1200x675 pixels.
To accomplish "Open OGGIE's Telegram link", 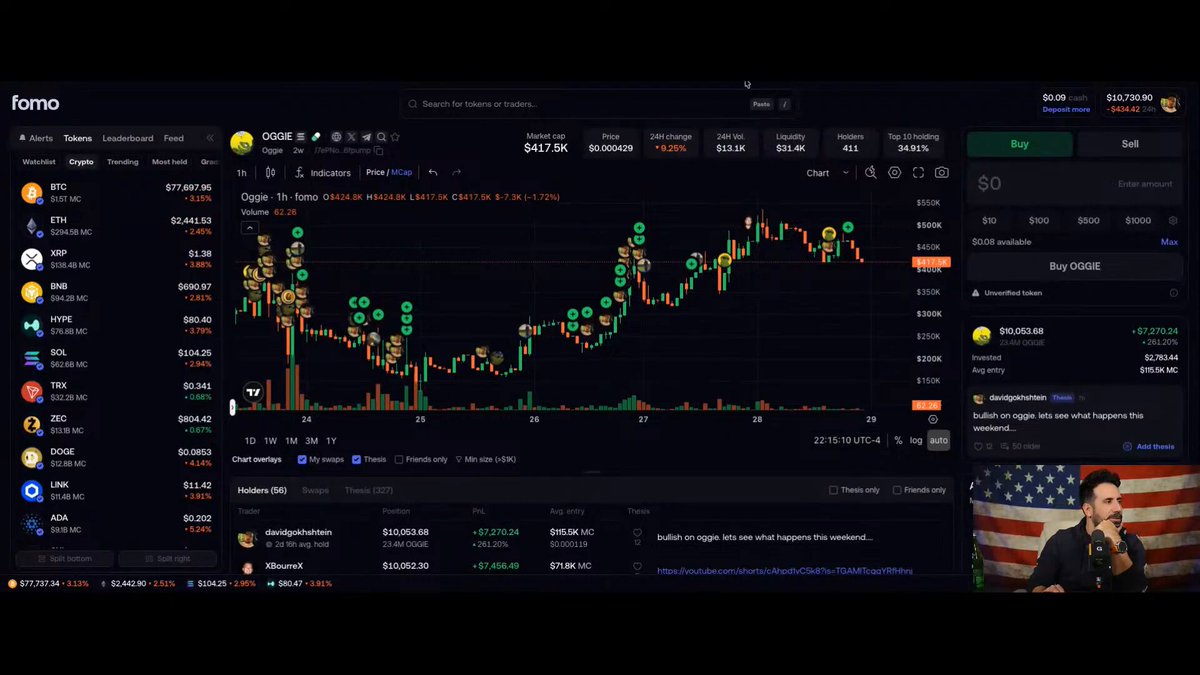I will pos(366,137).
